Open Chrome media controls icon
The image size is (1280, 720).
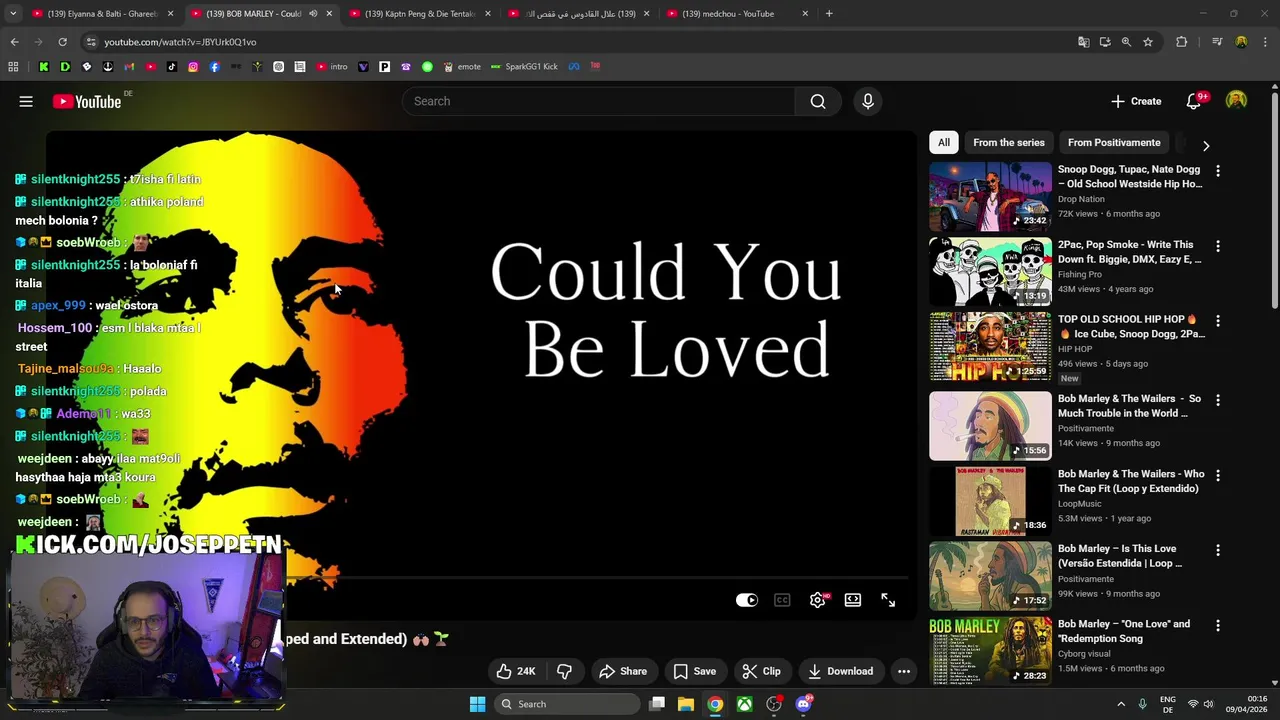(1217, 42)
